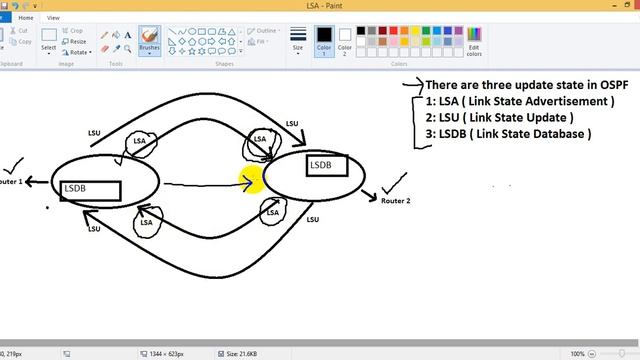
Task: Switch to the Home ribbon tab
Action: (x=26, y=18)
